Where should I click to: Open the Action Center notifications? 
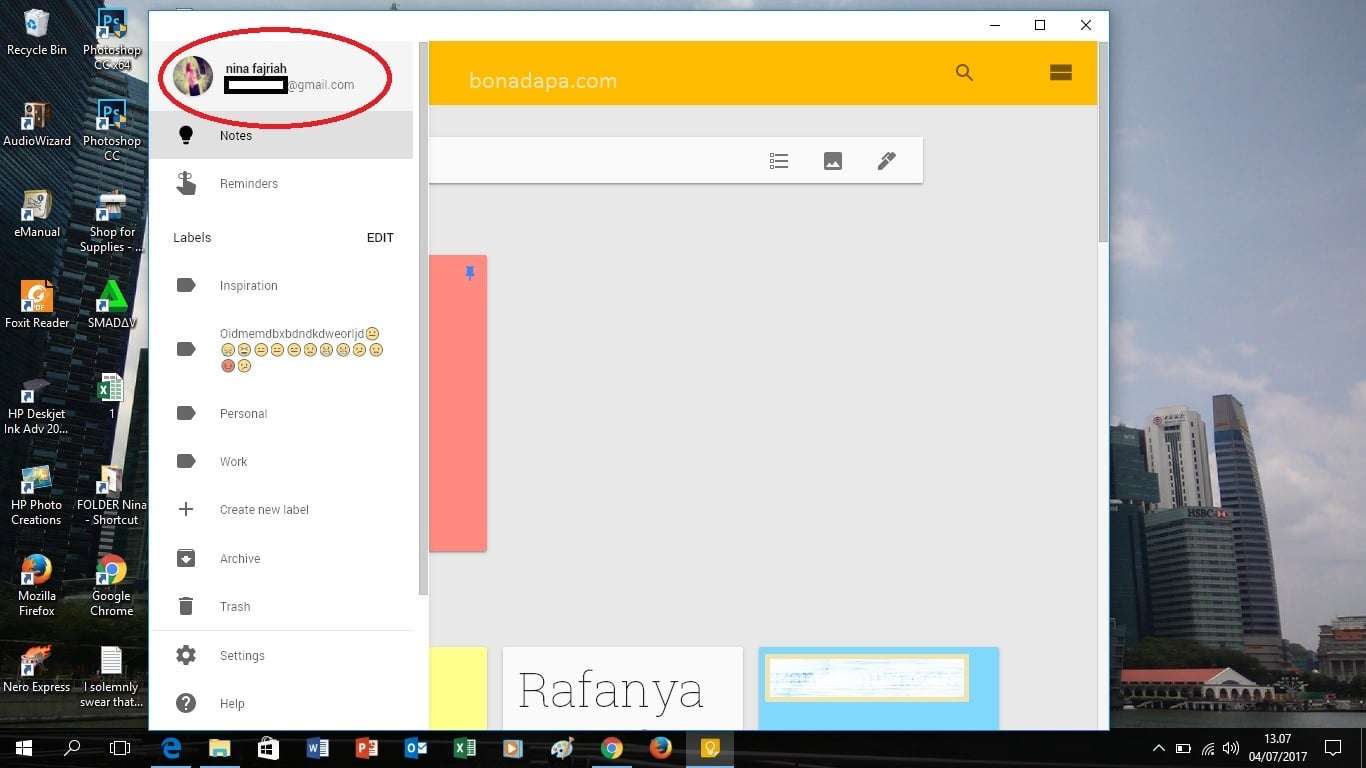tap(1332, 748)
